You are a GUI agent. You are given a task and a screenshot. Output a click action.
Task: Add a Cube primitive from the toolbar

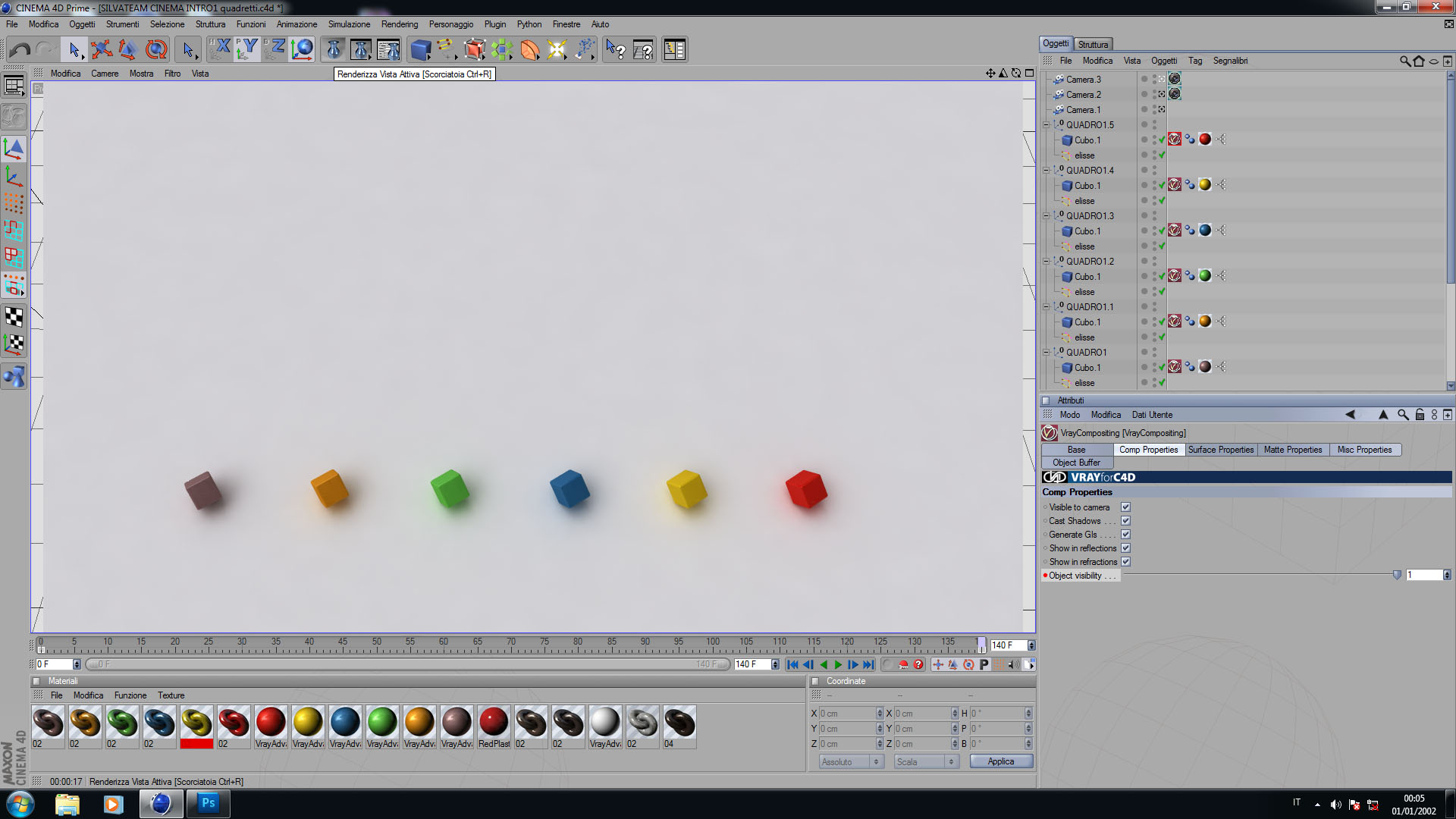(x=420, y=50)
